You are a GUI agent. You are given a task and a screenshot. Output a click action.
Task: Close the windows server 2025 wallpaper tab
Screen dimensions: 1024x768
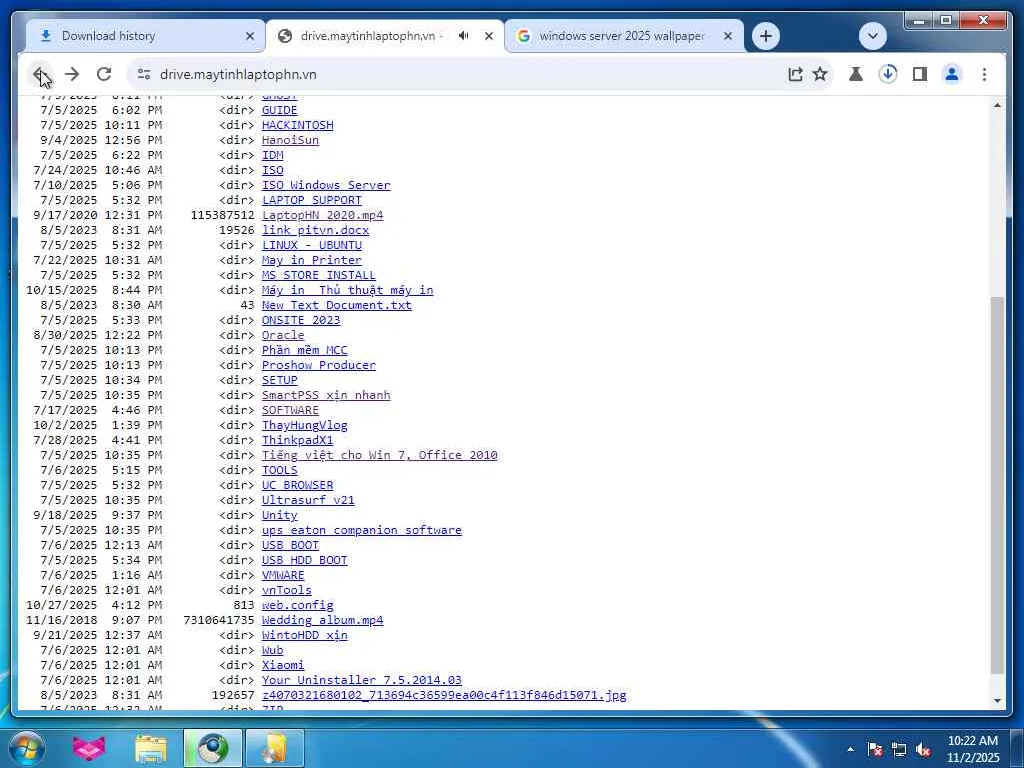728,36
